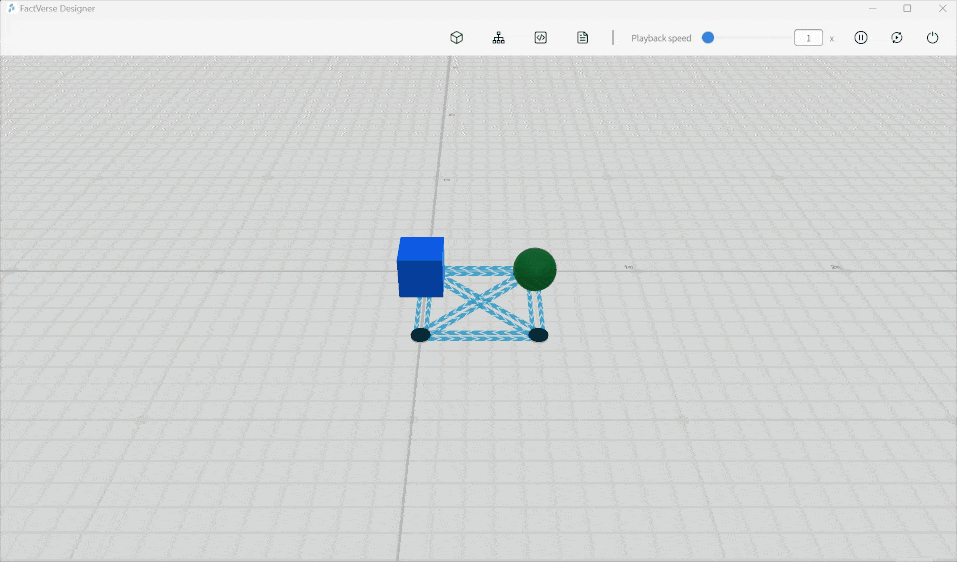The width and height of the screenshot is (957, 562).
Task: Select the blue cube in the scene
Action: [421, 267]
